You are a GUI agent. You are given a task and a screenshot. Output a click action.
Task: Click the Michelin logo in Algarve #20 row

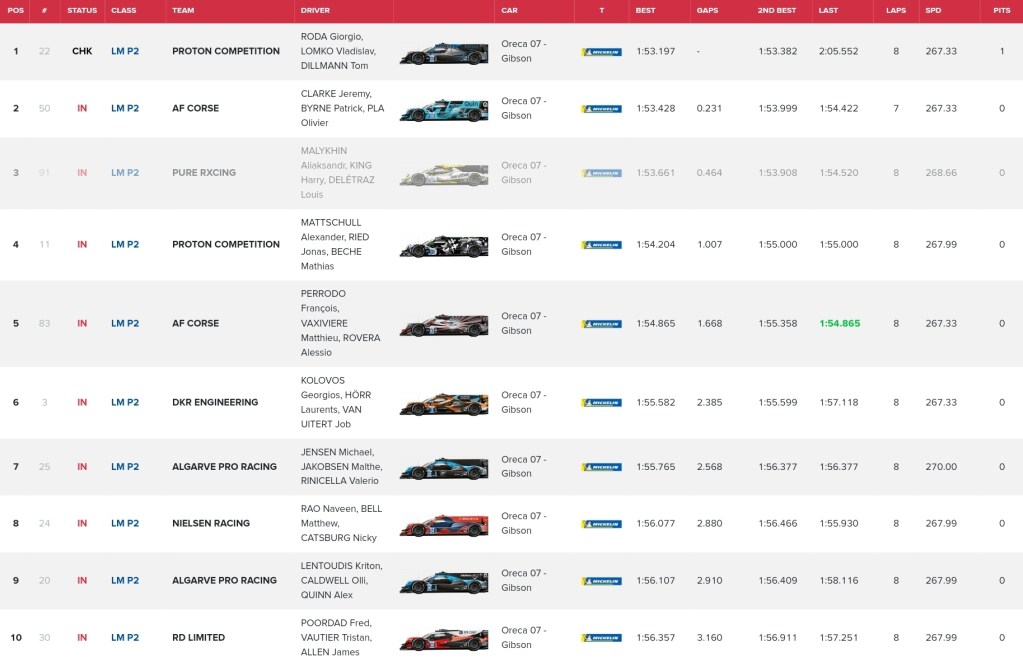[602, 581]
